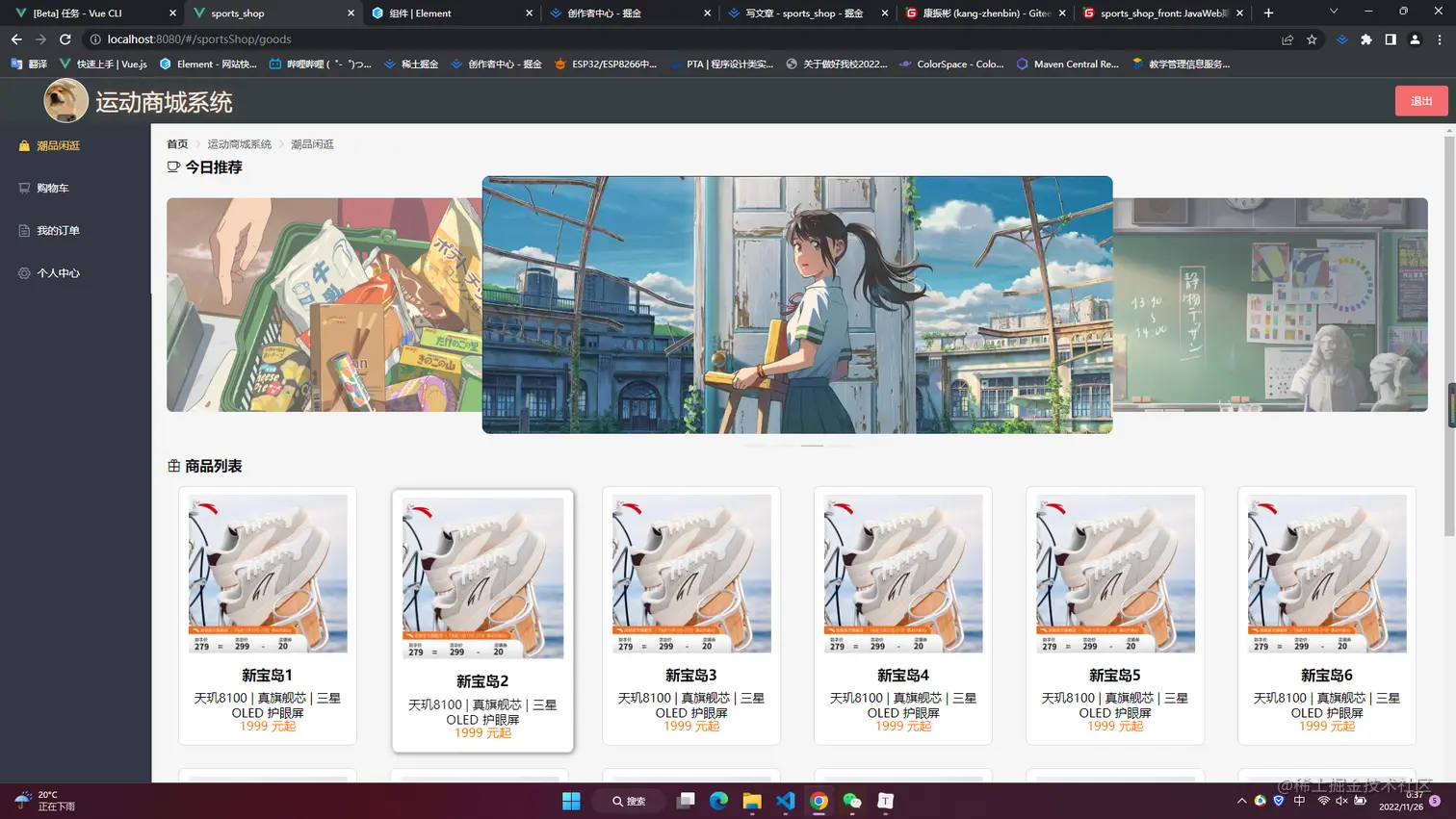The width and height of the screenshot is (1456, 819).
Task: Open the Maven Central Re... bookmark
Action: tap(1068, 64)
